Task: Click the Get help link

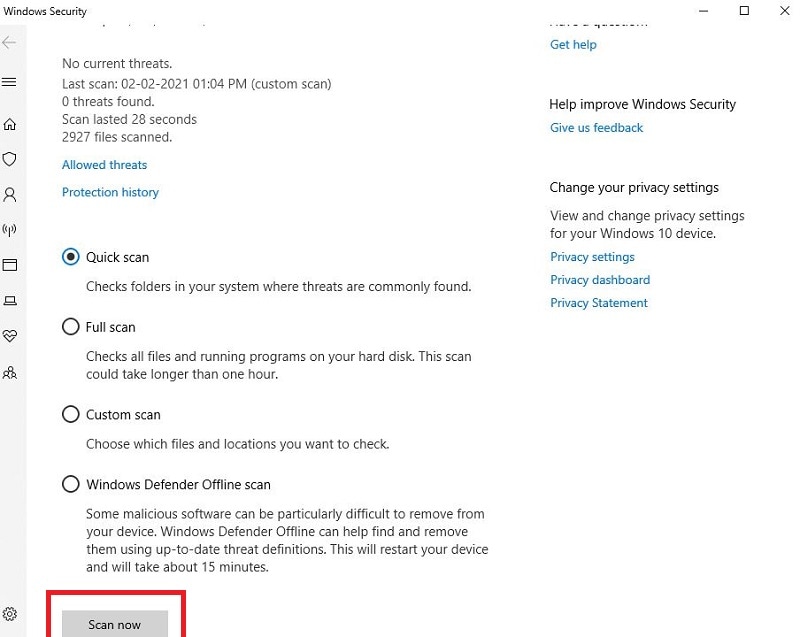Action: coord(573,44)
